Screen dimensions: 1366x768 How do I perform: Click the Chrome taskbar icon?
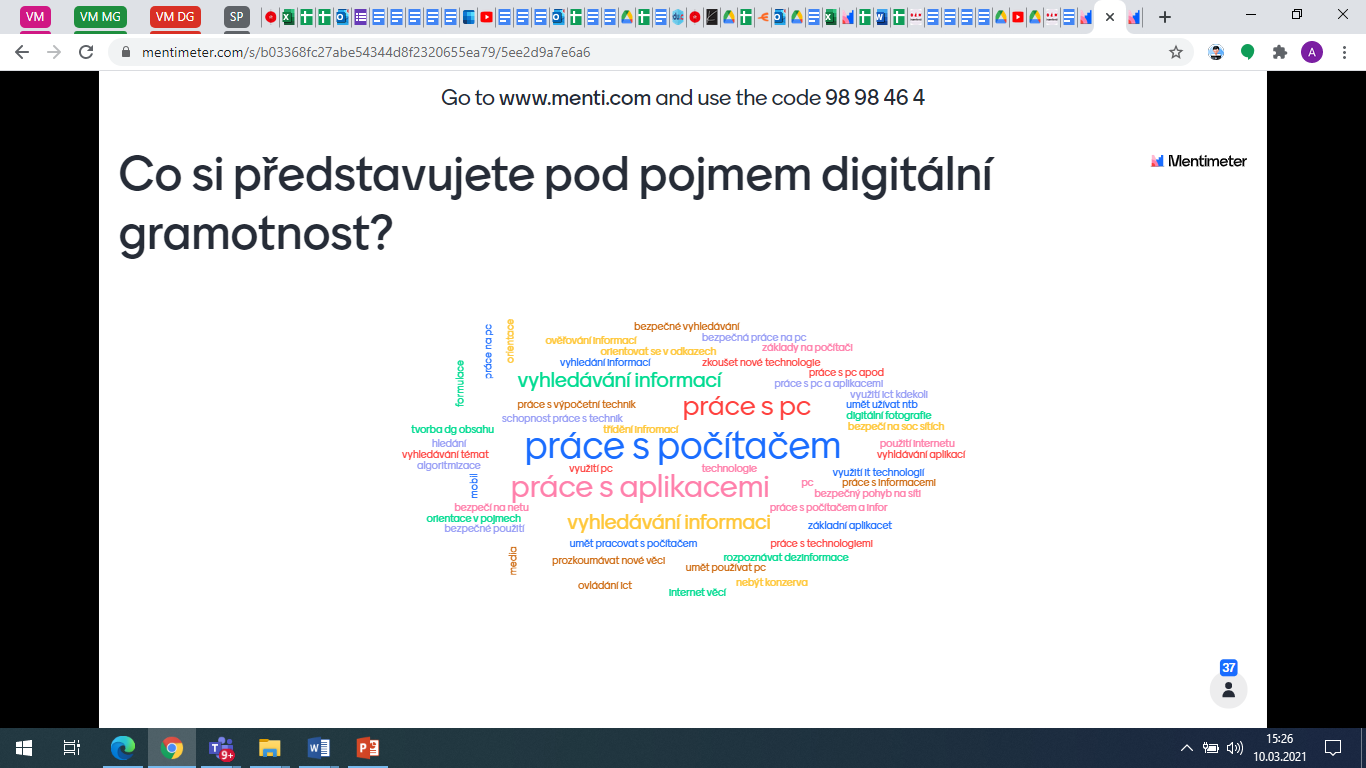[x=172, y=747]
